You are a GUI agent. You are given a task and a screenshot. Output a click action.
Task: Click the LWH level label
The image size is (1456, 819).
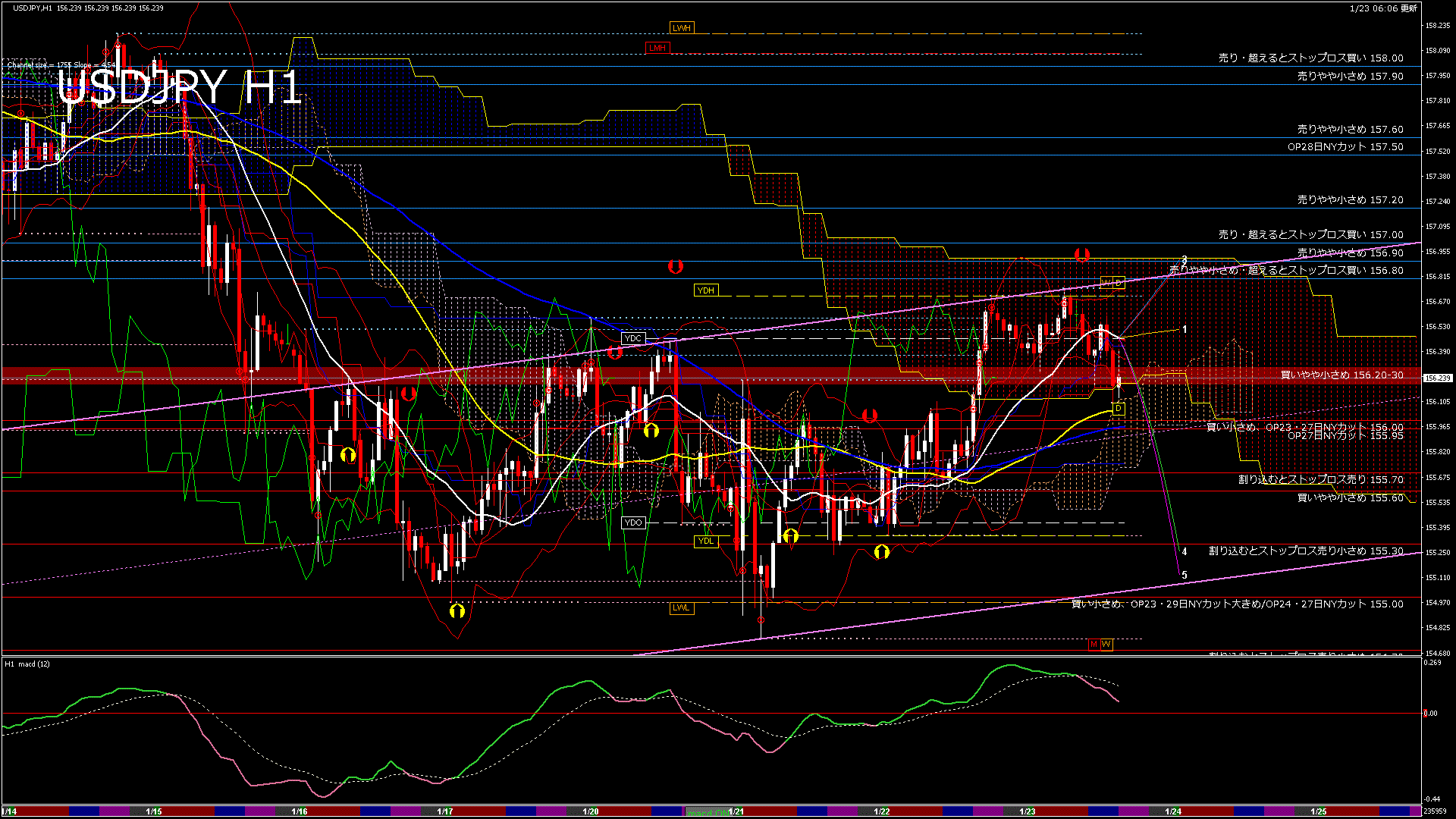(681, 28)
